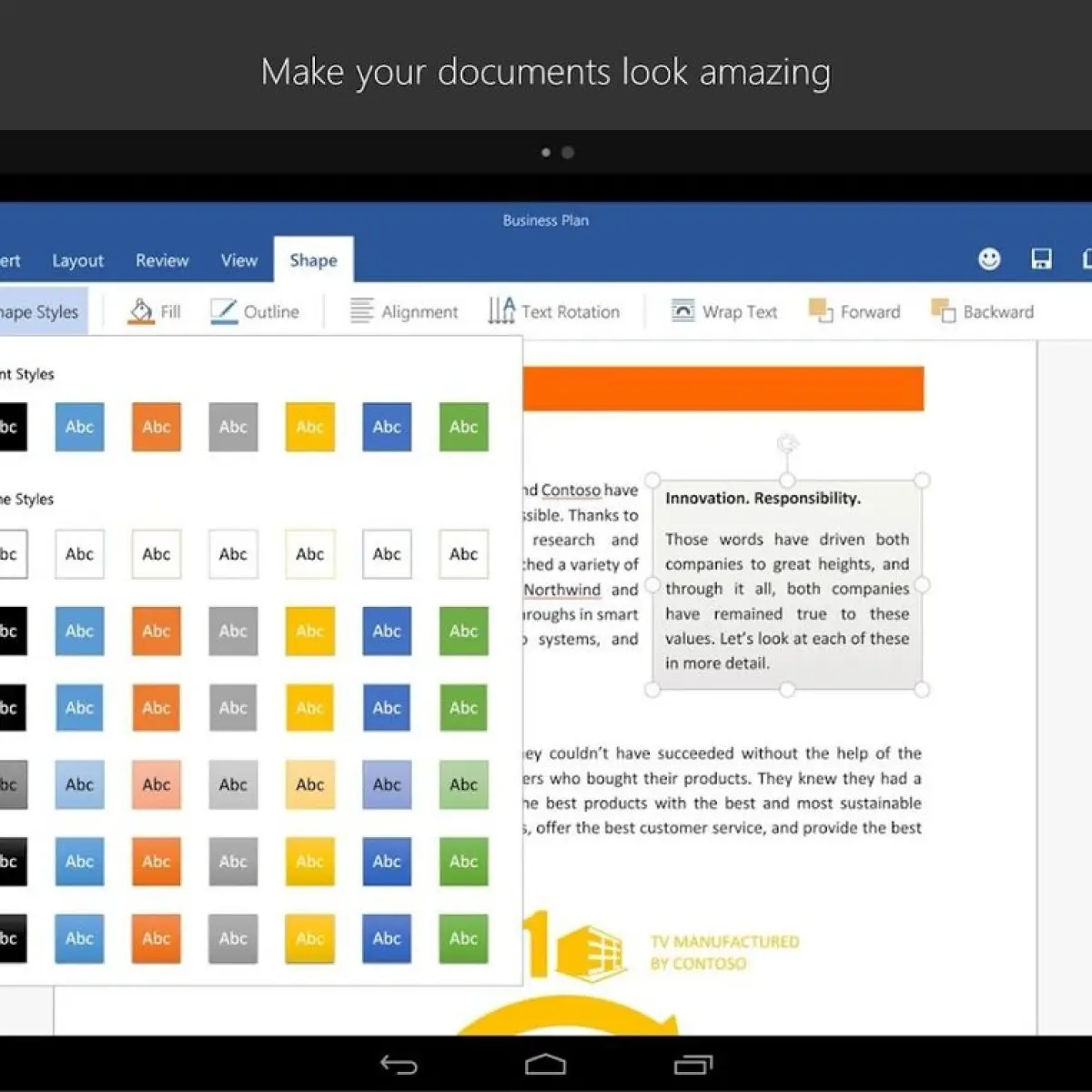Screen dimensions: 1092x1092
Task: Apply the gray preset style in the top row
Action: tap(233, 427)
